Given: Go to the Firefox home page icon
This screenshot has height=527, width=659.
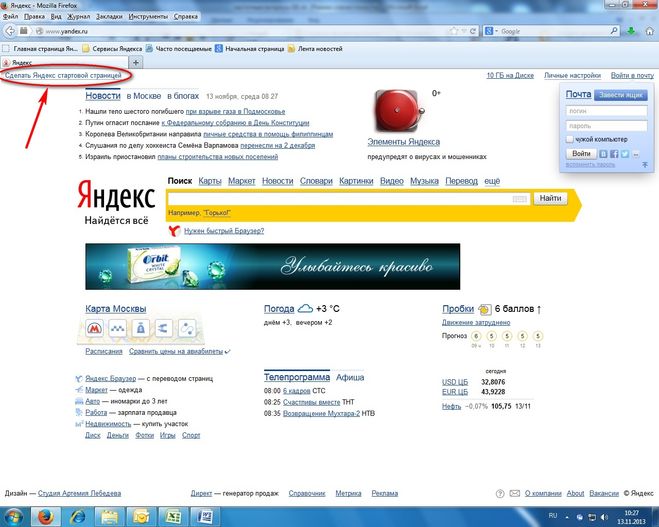Looking at the screenshot, I should [650, 31].
